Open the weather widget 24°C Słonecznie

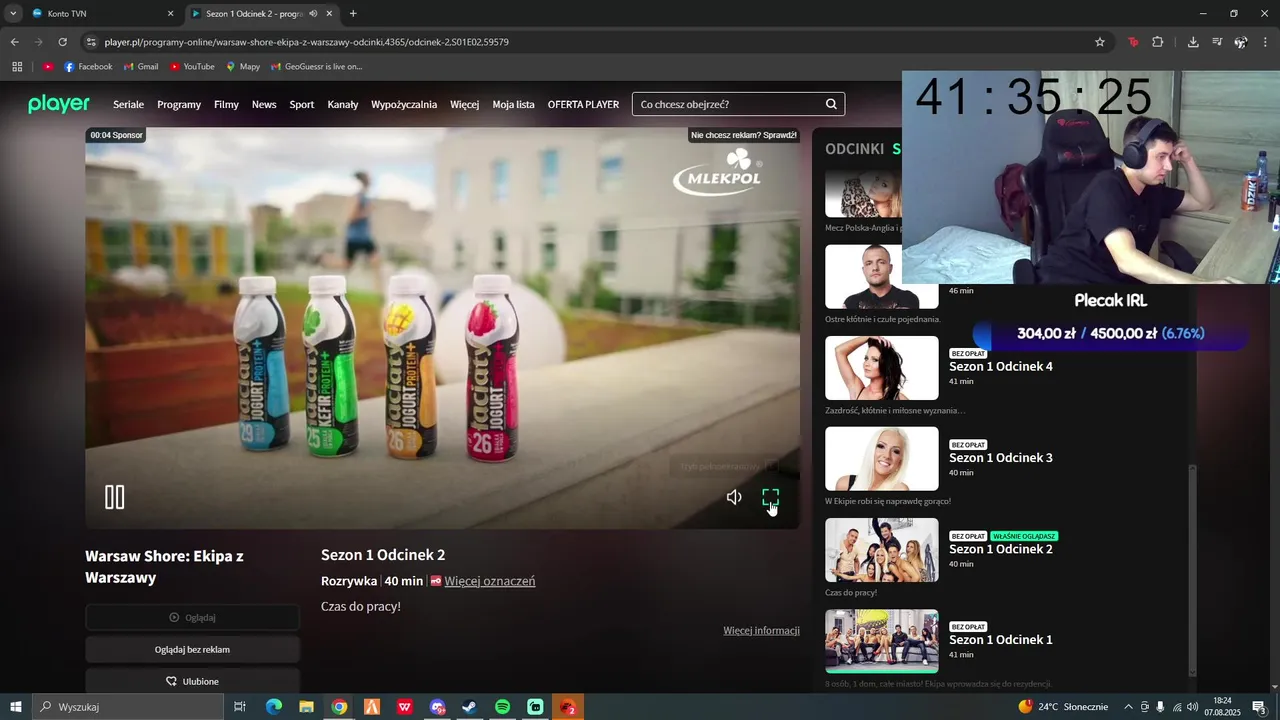(1063, 707)
